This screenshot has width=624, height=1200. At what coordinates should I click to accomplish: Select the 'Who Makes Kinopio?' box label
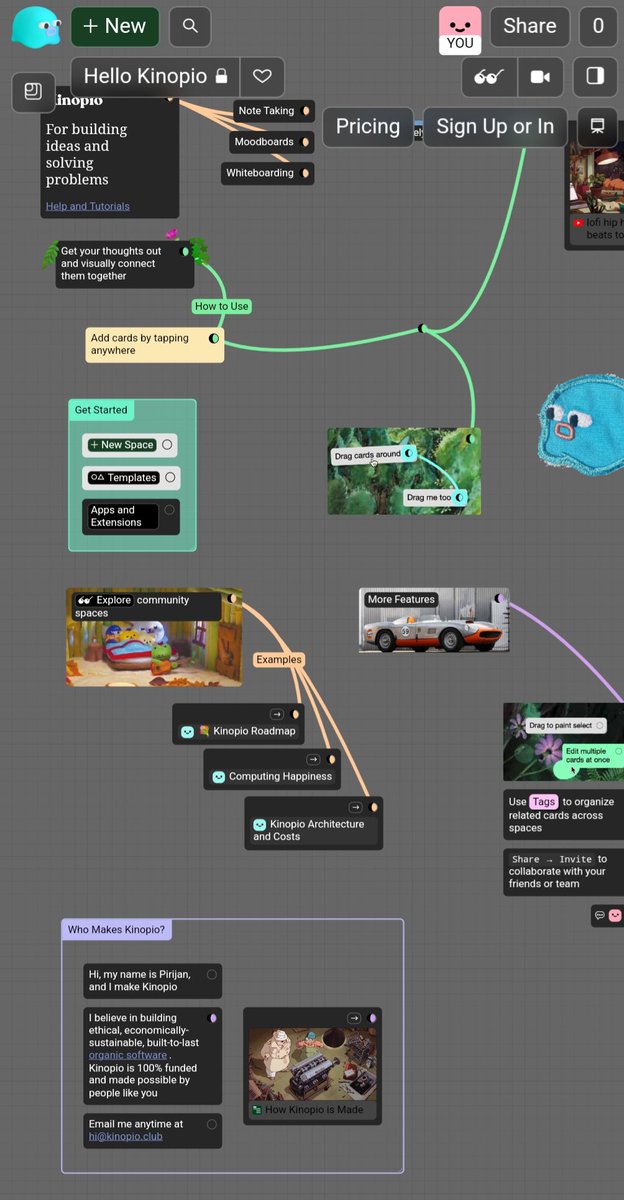pos(117,930)
